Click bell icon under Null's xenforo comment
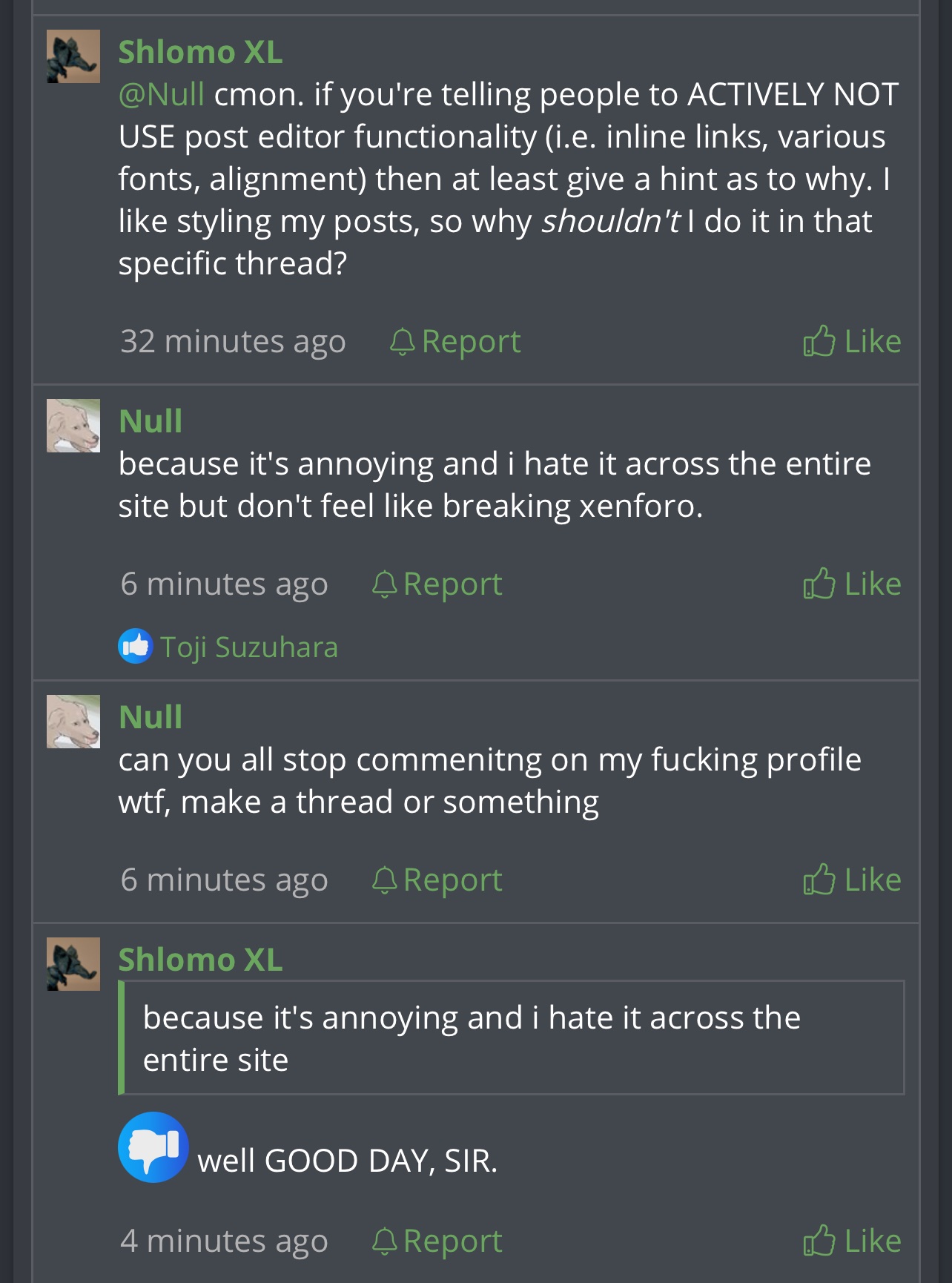 (x=384, y=584)
